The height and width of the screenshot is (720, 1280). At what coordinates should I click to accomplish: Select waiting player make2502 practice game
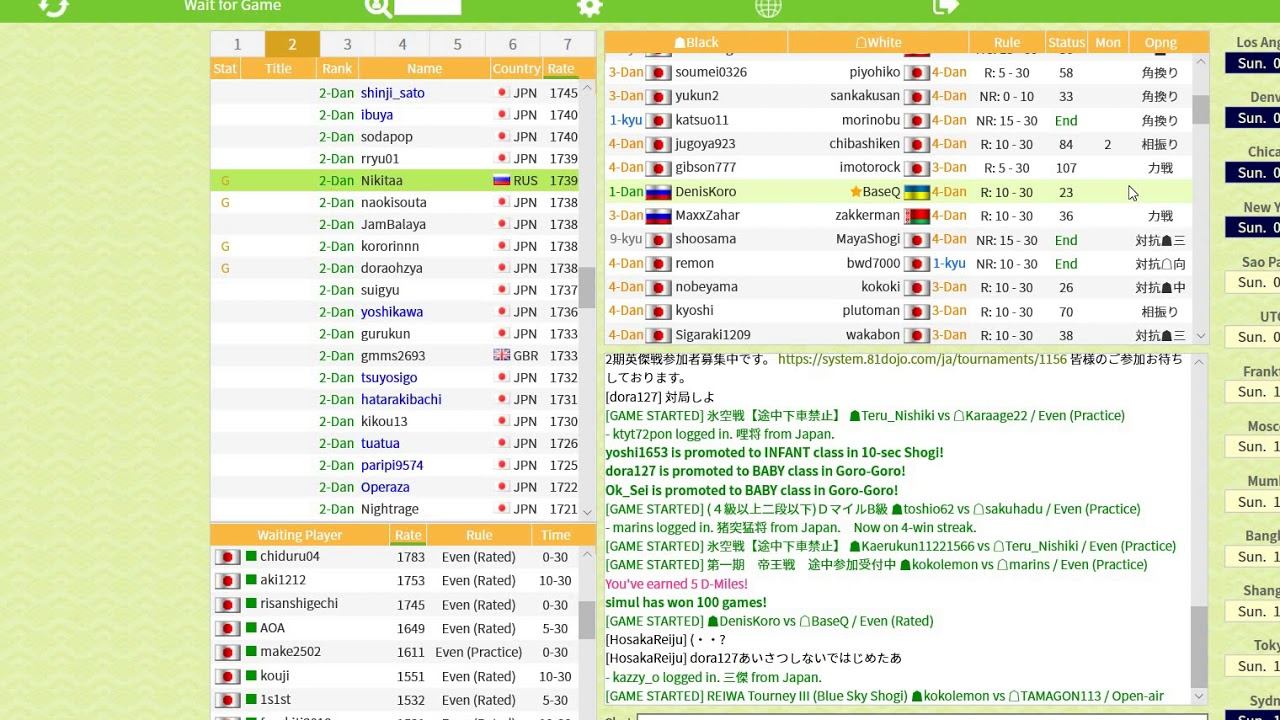[x=395, y=652]
